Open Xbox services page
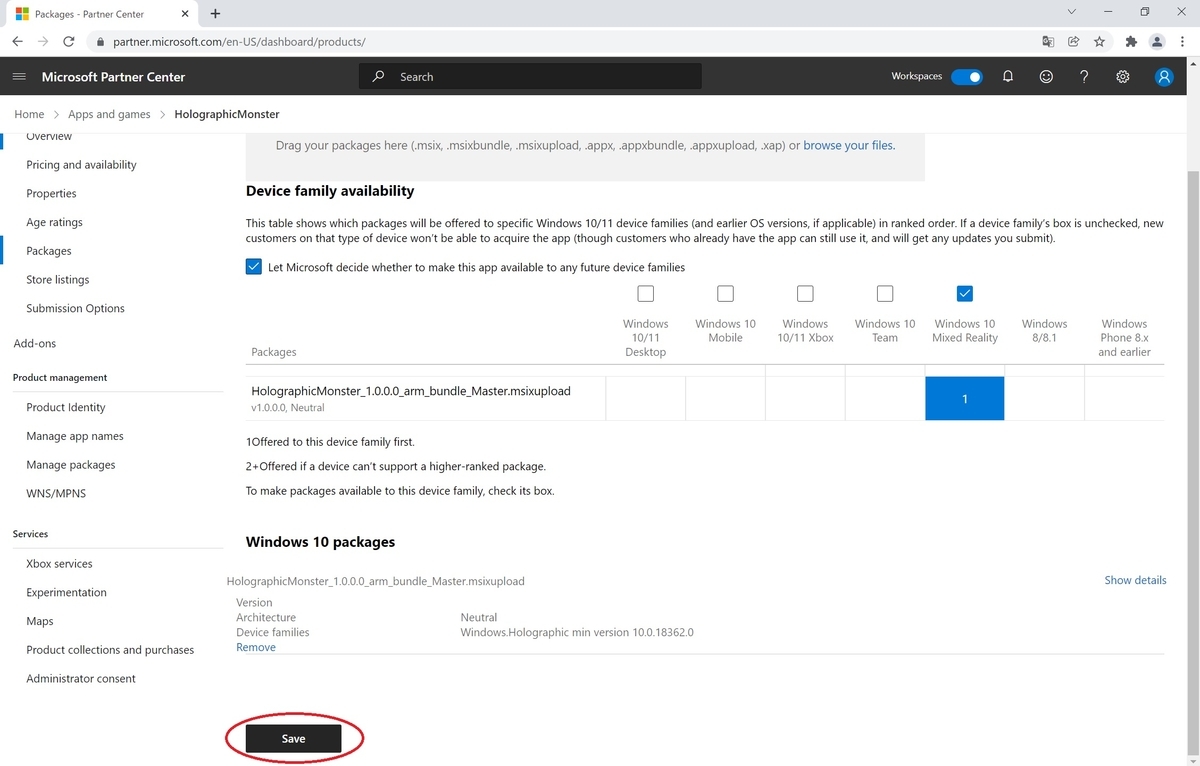1200x766 pixels. pyautogui.click(x=59, y=564)
